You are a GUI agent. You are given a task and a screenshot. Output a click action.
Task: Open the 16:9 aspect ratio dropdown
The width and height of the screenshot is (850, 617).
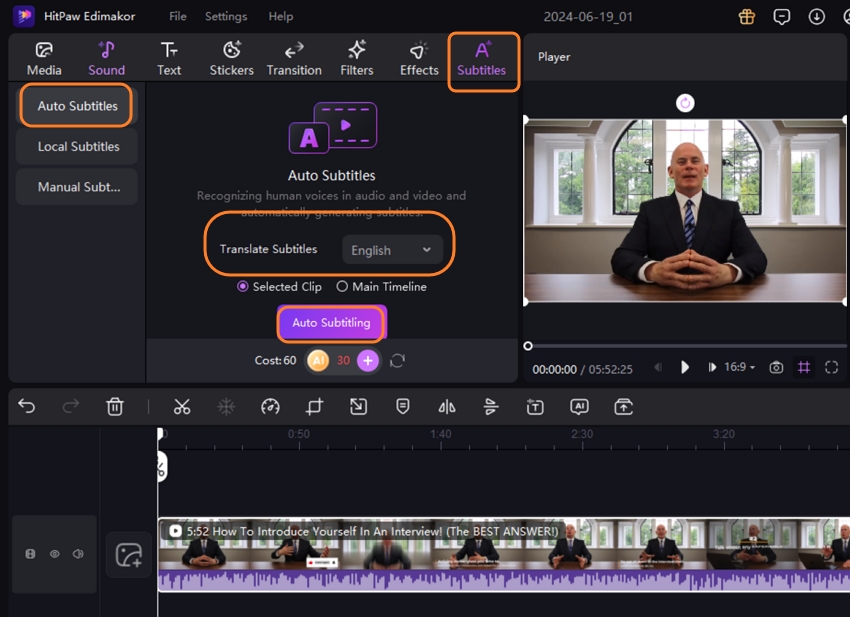[736, 367]
